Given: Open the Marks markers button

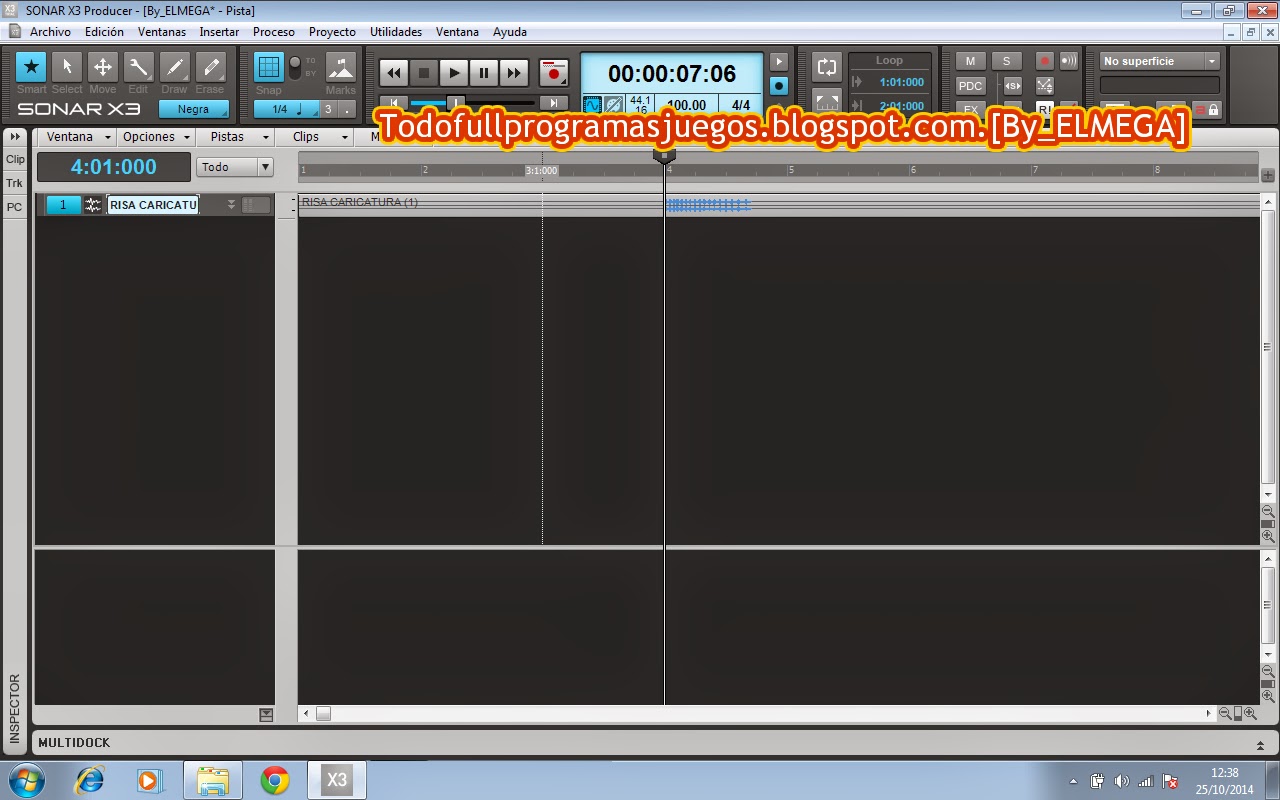Looking at the screenshot, I should [x=341, y=68].
